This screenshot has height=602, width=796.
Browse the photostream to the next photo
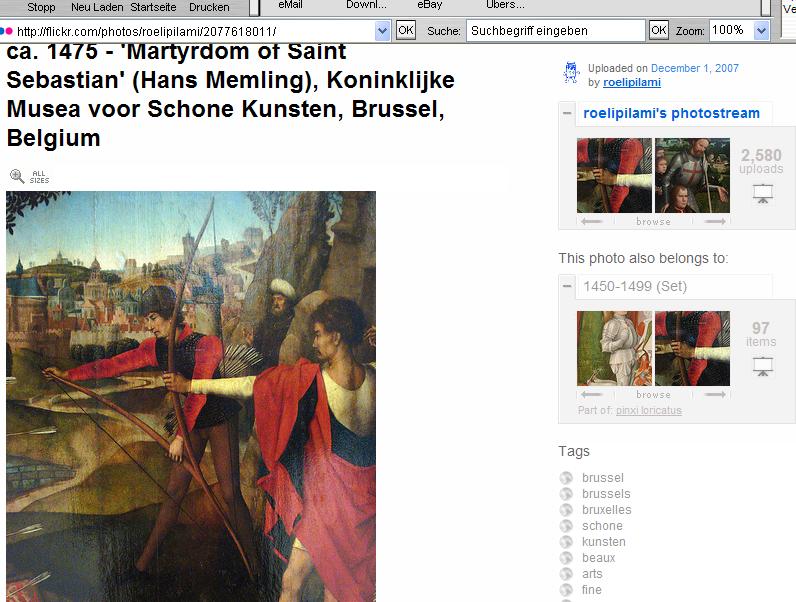(715, 221)
